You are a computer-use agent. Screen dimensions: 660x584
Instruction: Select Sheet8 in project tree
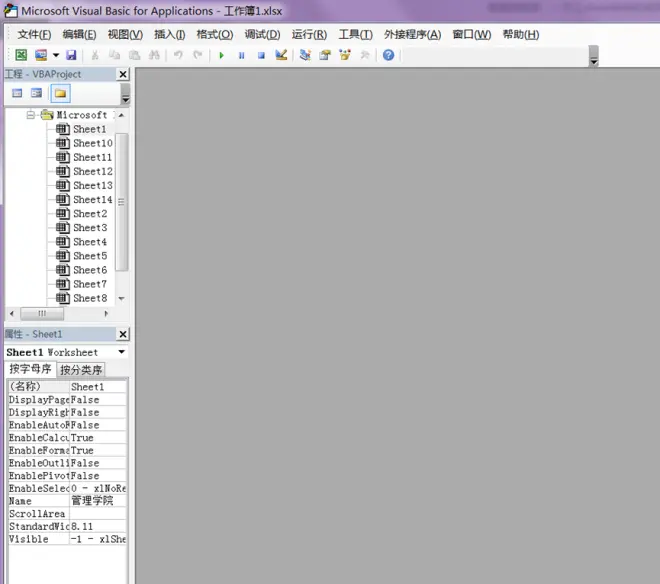(90, 298)
